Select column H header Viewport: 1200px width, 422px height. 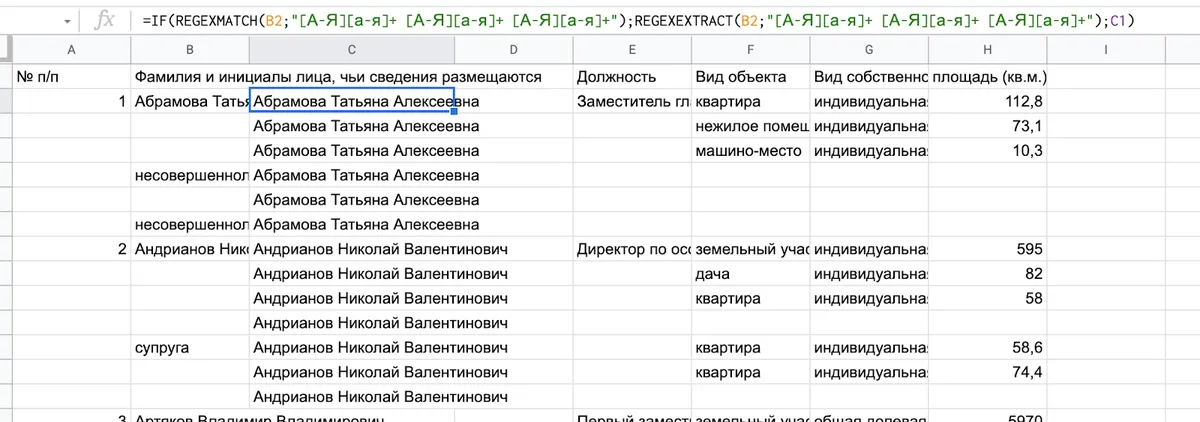point(988,50)
